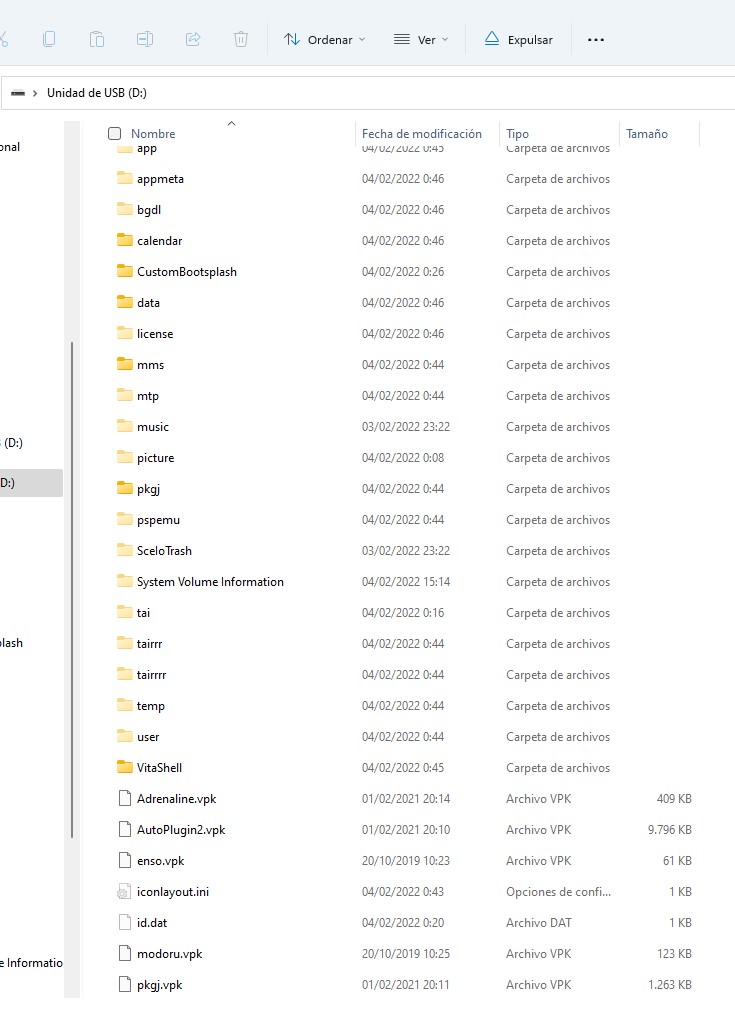The image size is (735, 1015).
Task: Click Archivo DAT type of id.dat
Action: click(x=538, y=922)
